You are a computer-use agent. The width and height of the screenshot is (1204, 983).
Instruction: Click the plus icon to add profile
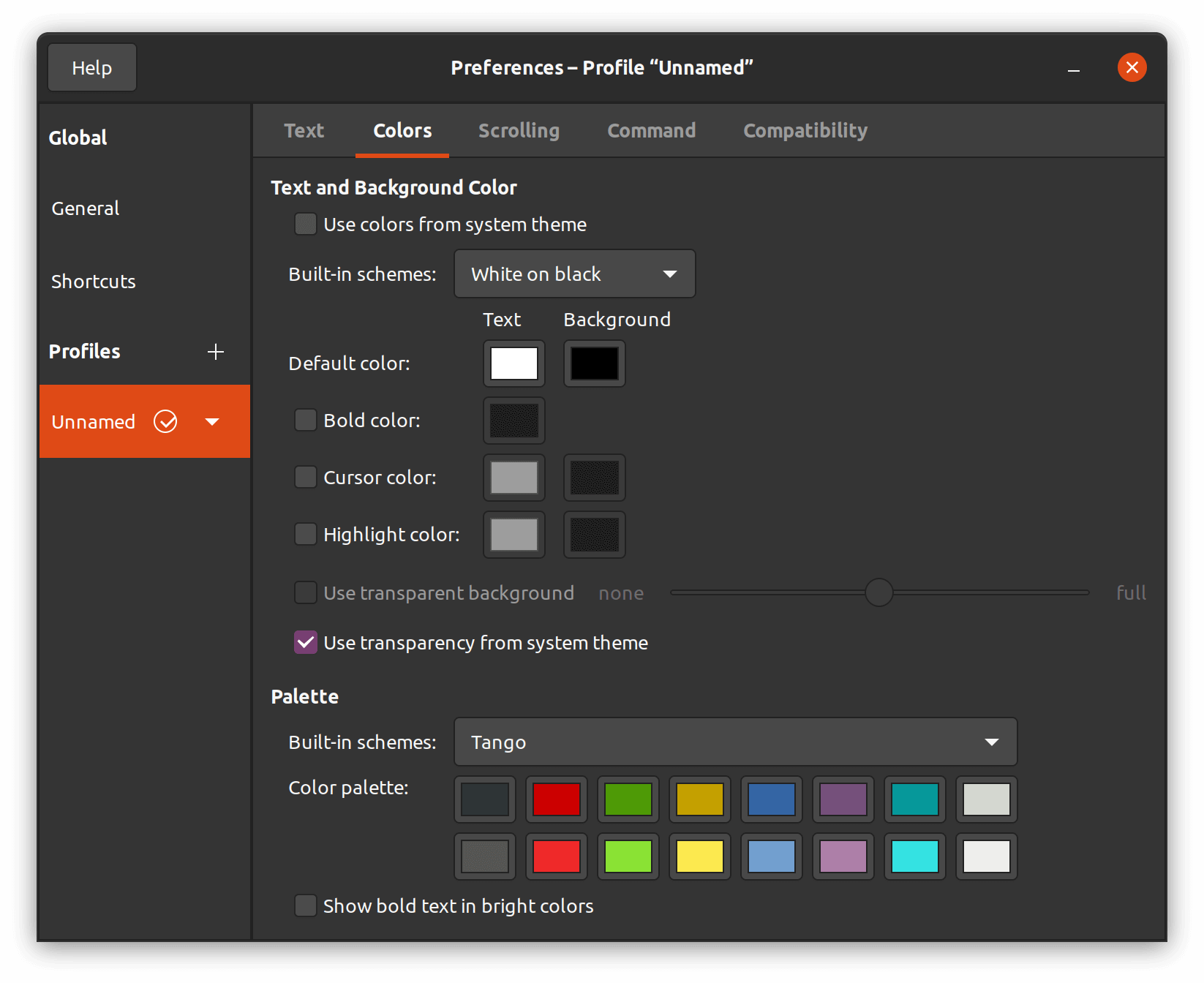coord(215,352)
